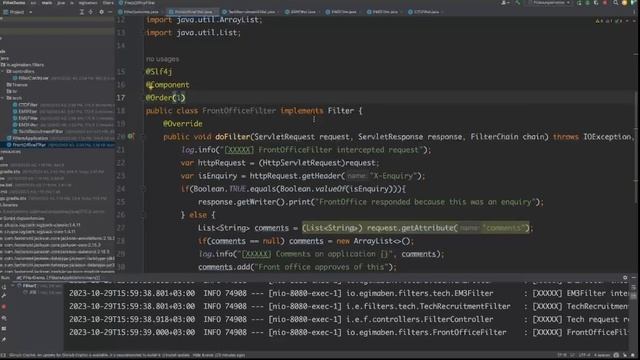Click the status bar tool-window toggle icon
The image size is (640, 360).
coord(2,356)
